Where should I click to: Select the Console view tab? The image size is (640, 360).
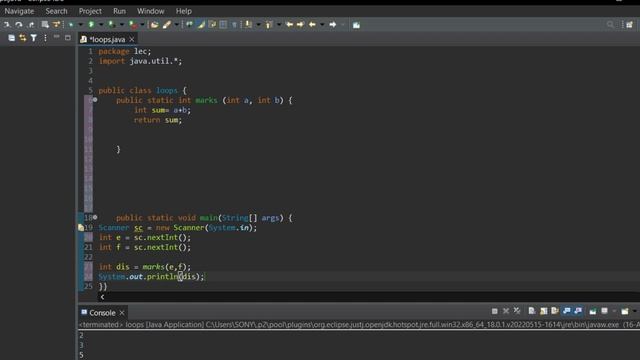tap(102, 313)
